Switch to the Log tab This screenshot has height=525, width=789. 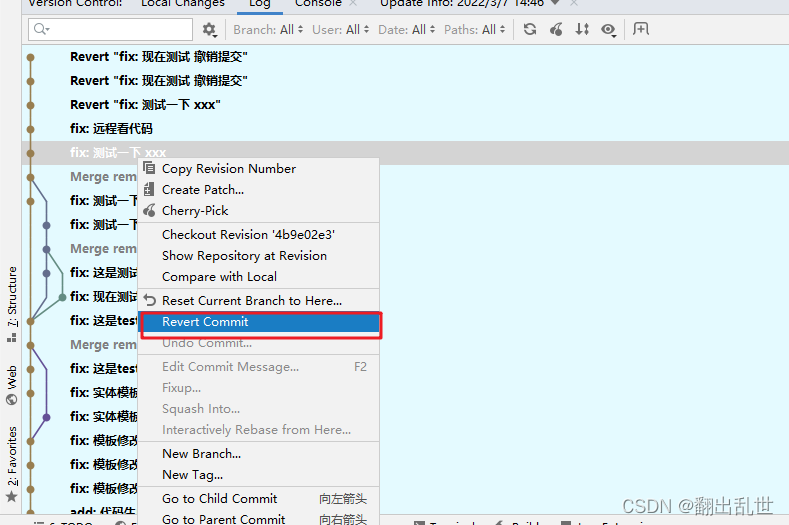[x=260, y=4]
